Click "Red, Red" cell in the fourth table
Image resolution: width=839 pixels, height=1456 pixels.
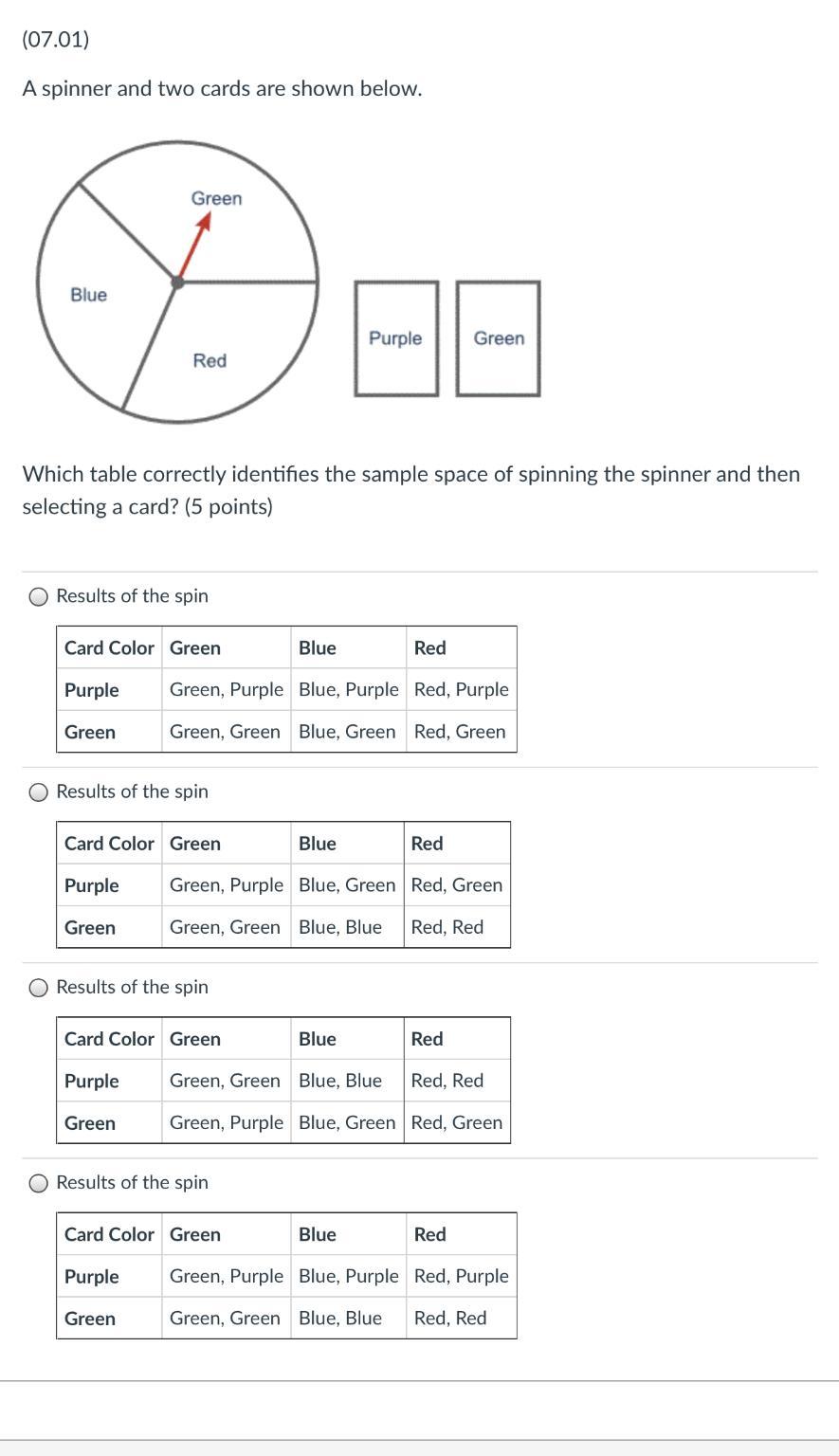tap(450, 1319)
